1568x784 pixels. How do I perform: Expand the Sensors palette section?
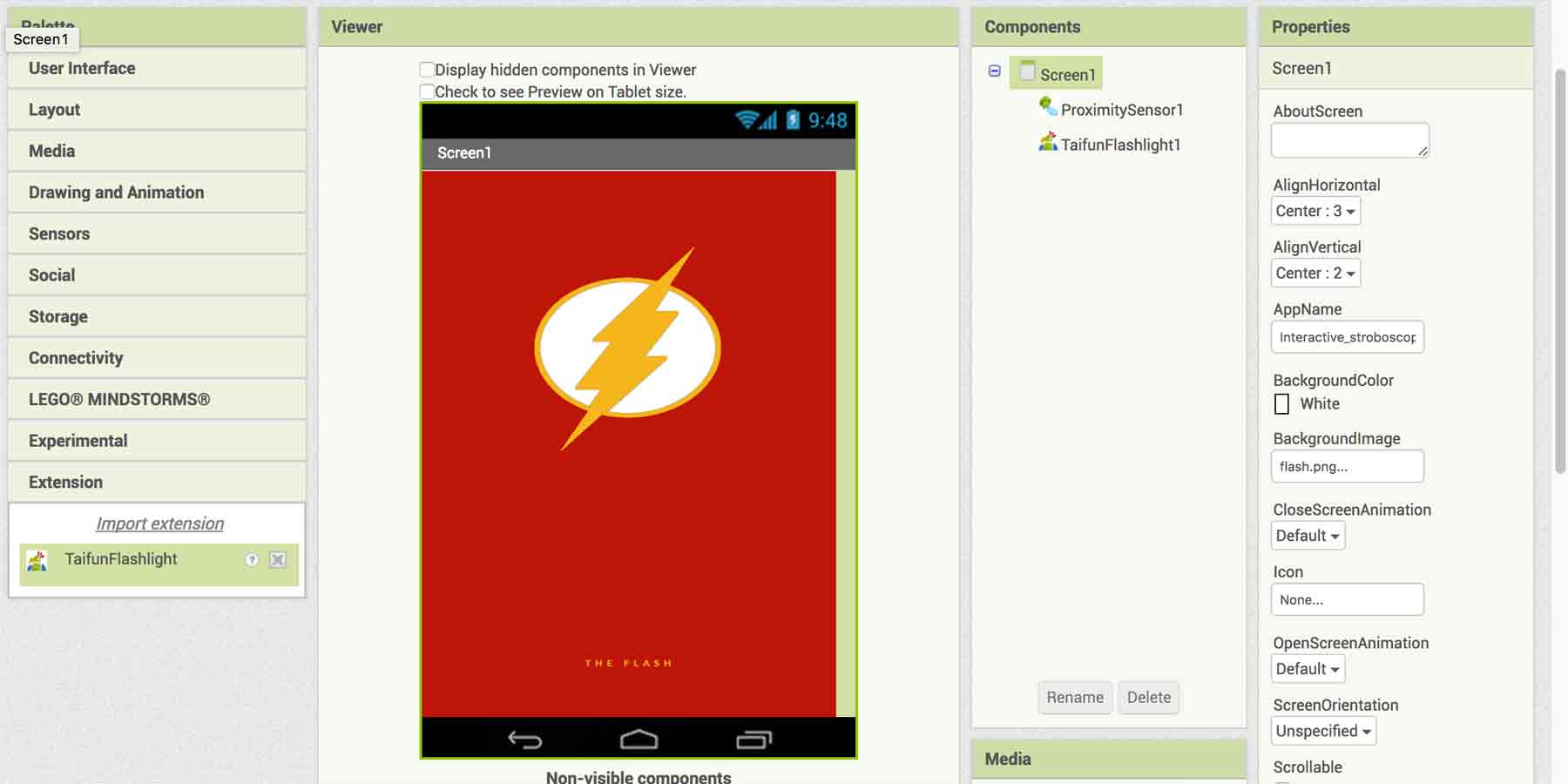157,233
